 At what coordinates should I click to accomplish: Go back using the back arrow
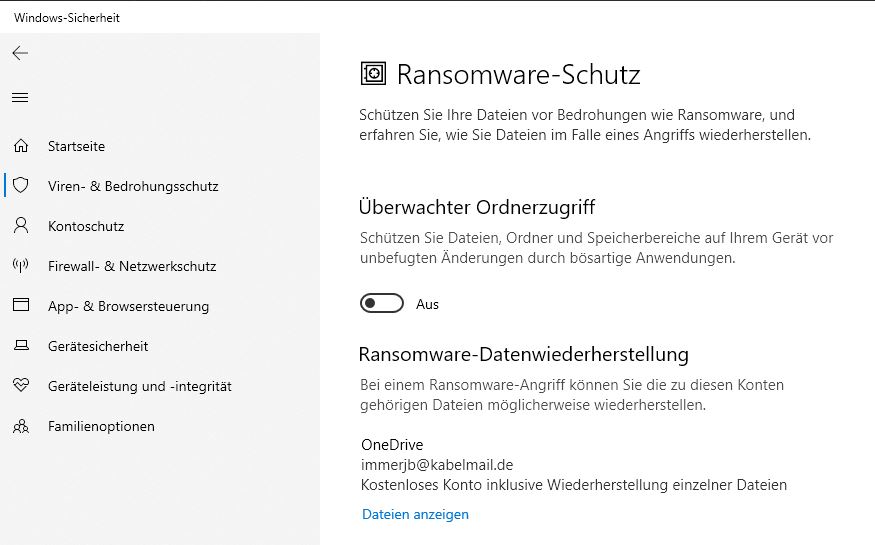coord(20,53)
